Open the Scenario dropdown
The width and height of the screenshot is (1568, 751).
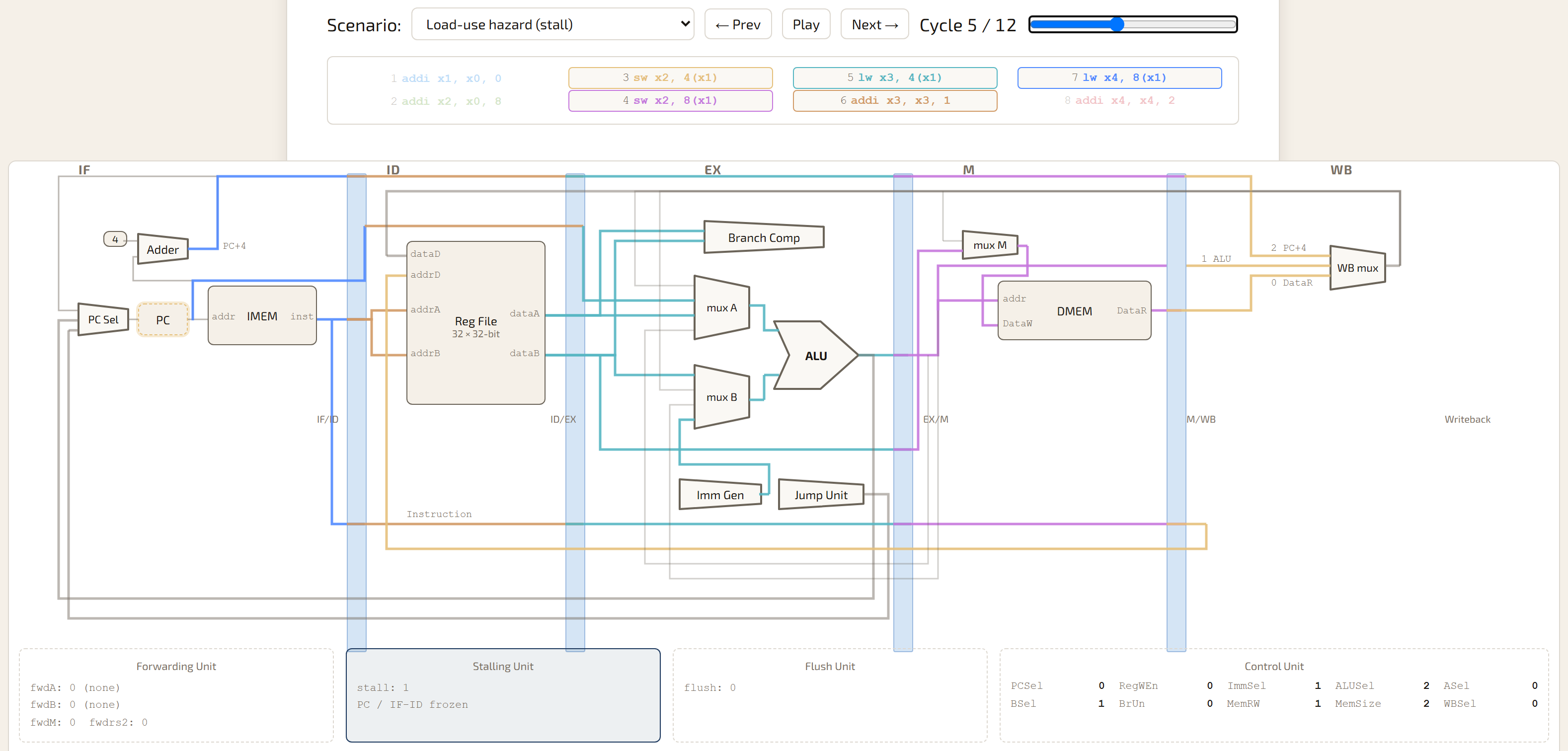click(552, 24)
